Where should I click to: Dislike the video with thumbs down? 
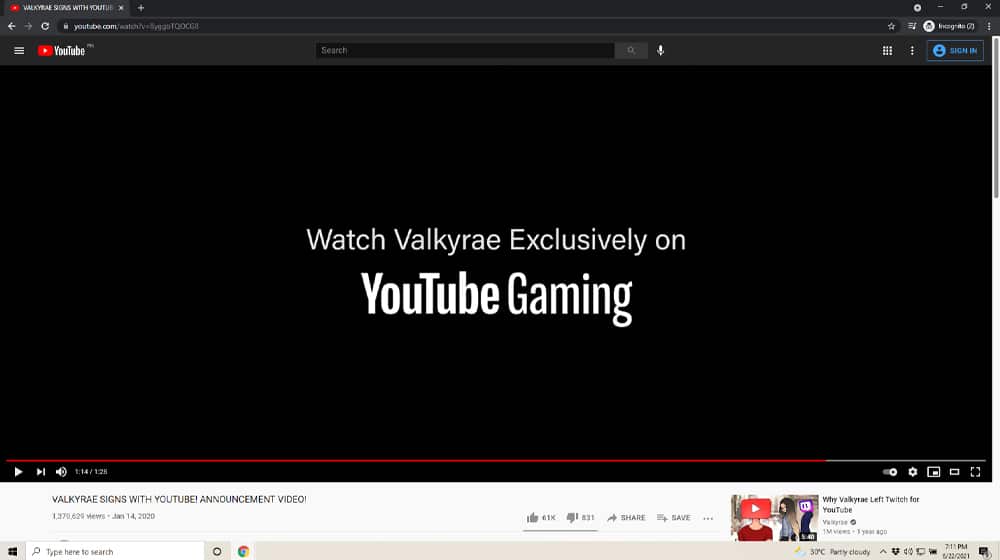(580, 517)
